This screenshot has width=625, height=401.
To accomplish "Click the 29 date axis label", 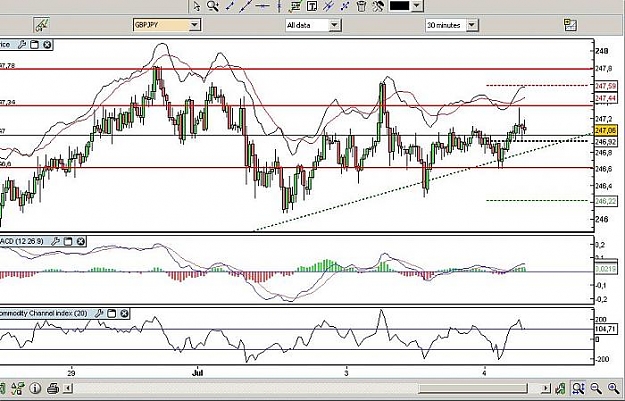I will click(71, 373).
